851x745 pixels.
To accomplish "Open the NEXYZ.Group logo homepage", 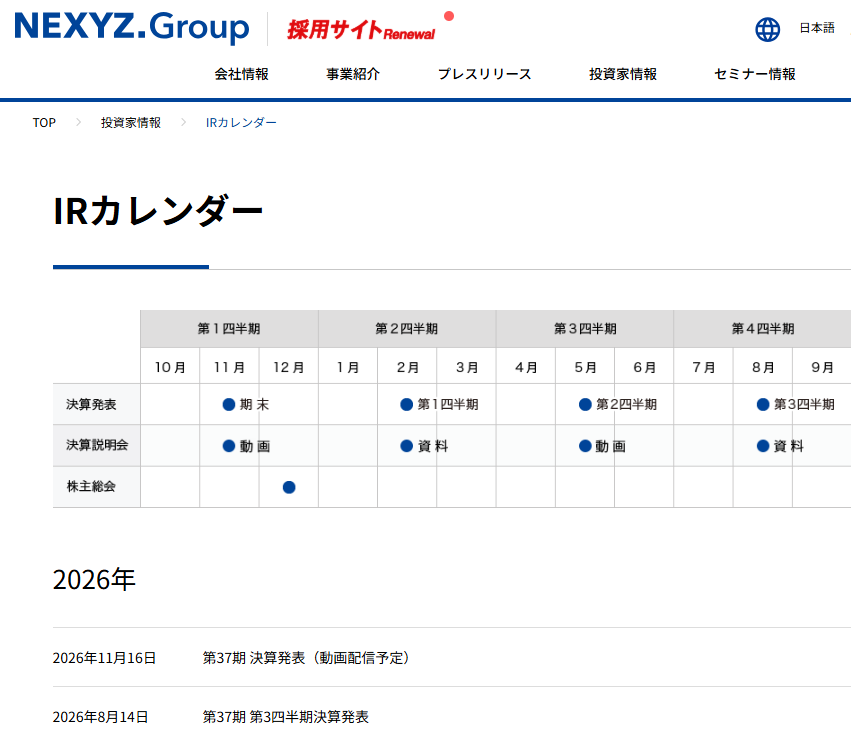I will click(x=132, y=27).
